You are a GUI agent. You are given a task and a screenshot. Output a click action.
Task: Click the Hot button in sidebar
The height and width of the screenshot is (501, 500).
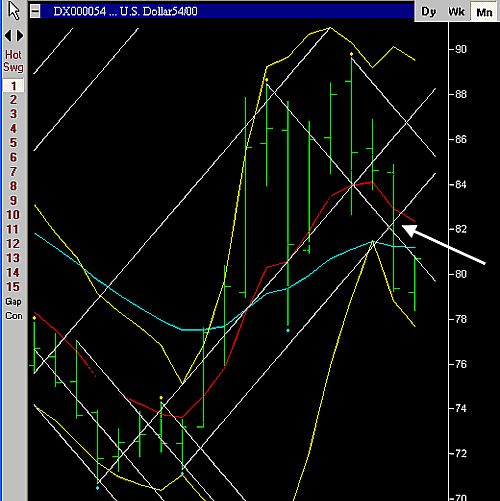click(x=13, y=55)
